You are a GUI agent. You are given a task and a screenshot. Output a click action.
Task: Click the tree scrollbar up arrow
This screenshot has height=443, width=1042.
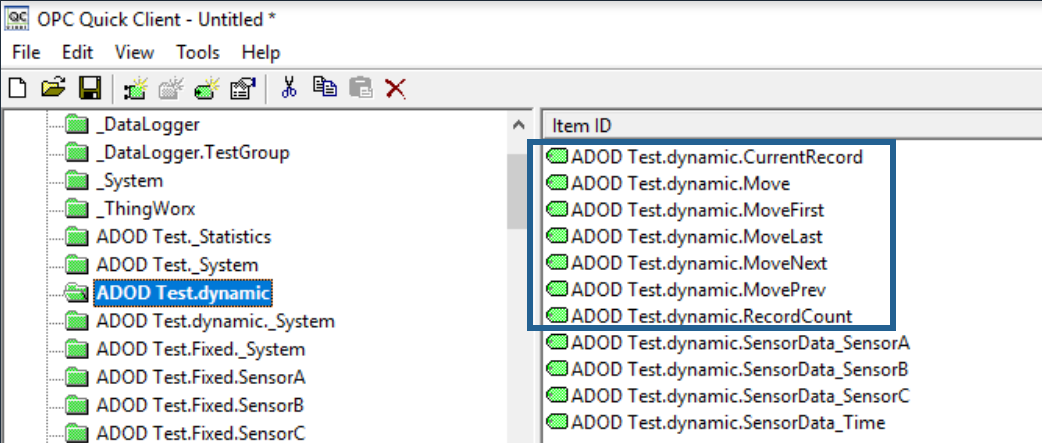(x=519, y=125)
